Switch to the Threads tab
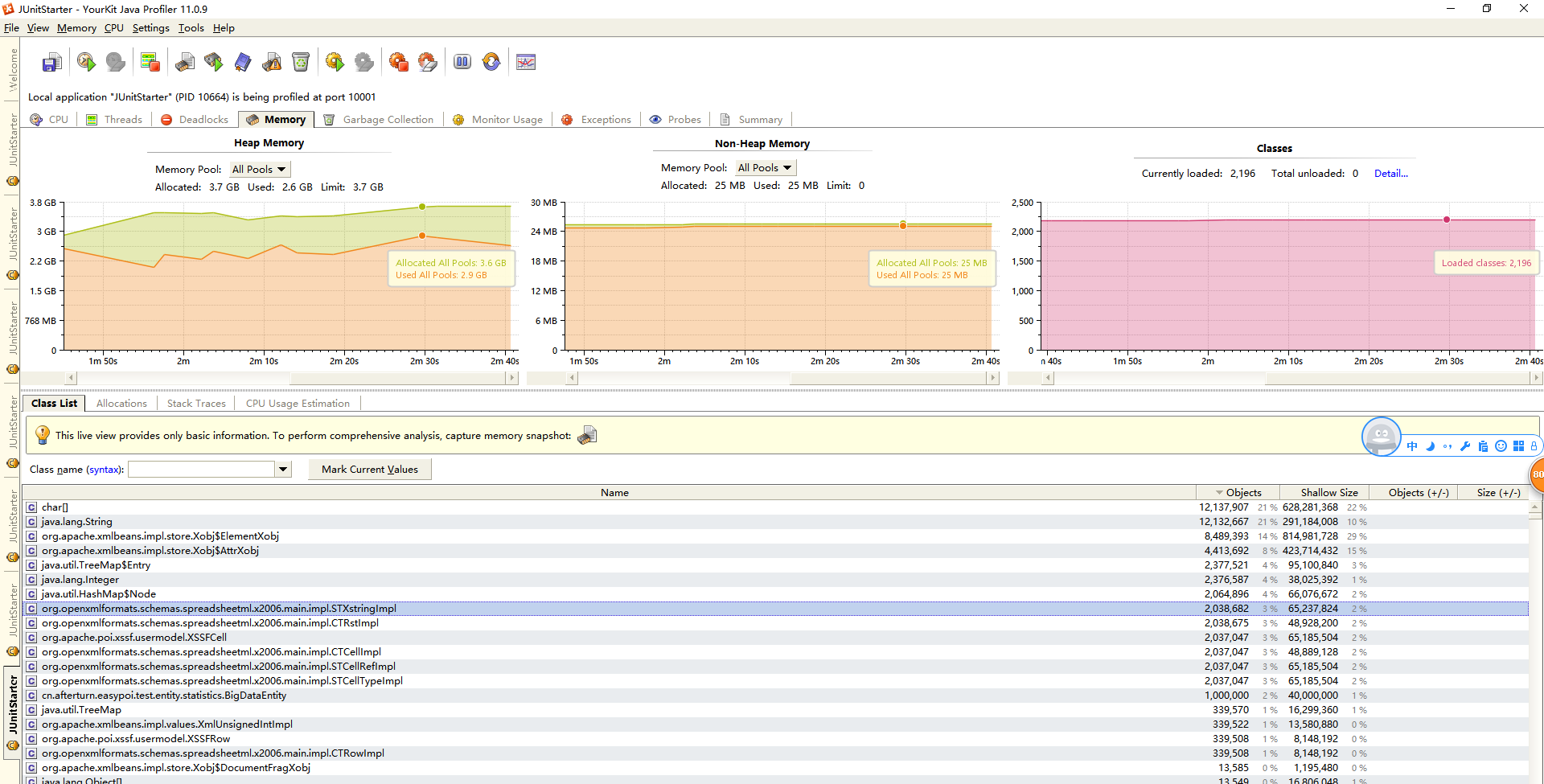Screen dimensions: 1544x784 114,119
